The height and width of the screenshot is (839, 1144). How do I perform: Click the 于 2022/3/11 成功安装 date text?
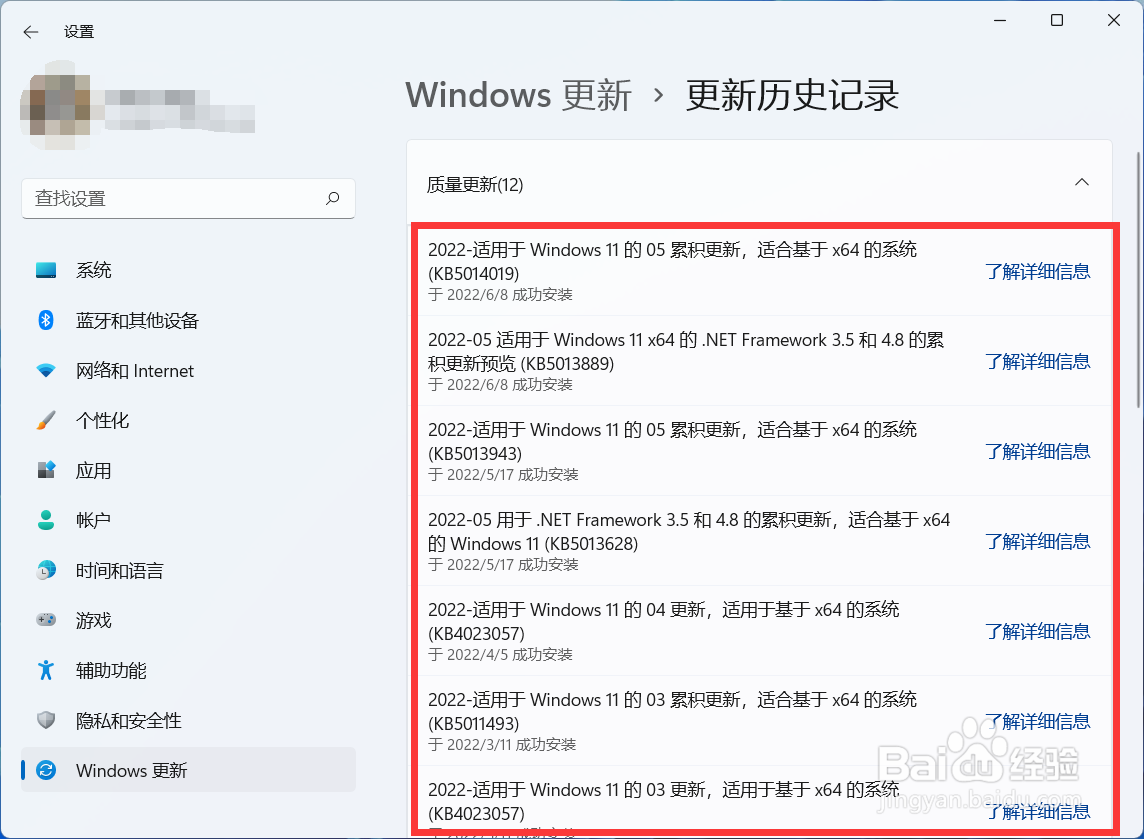pyautogui.click(x=502, y=744)
